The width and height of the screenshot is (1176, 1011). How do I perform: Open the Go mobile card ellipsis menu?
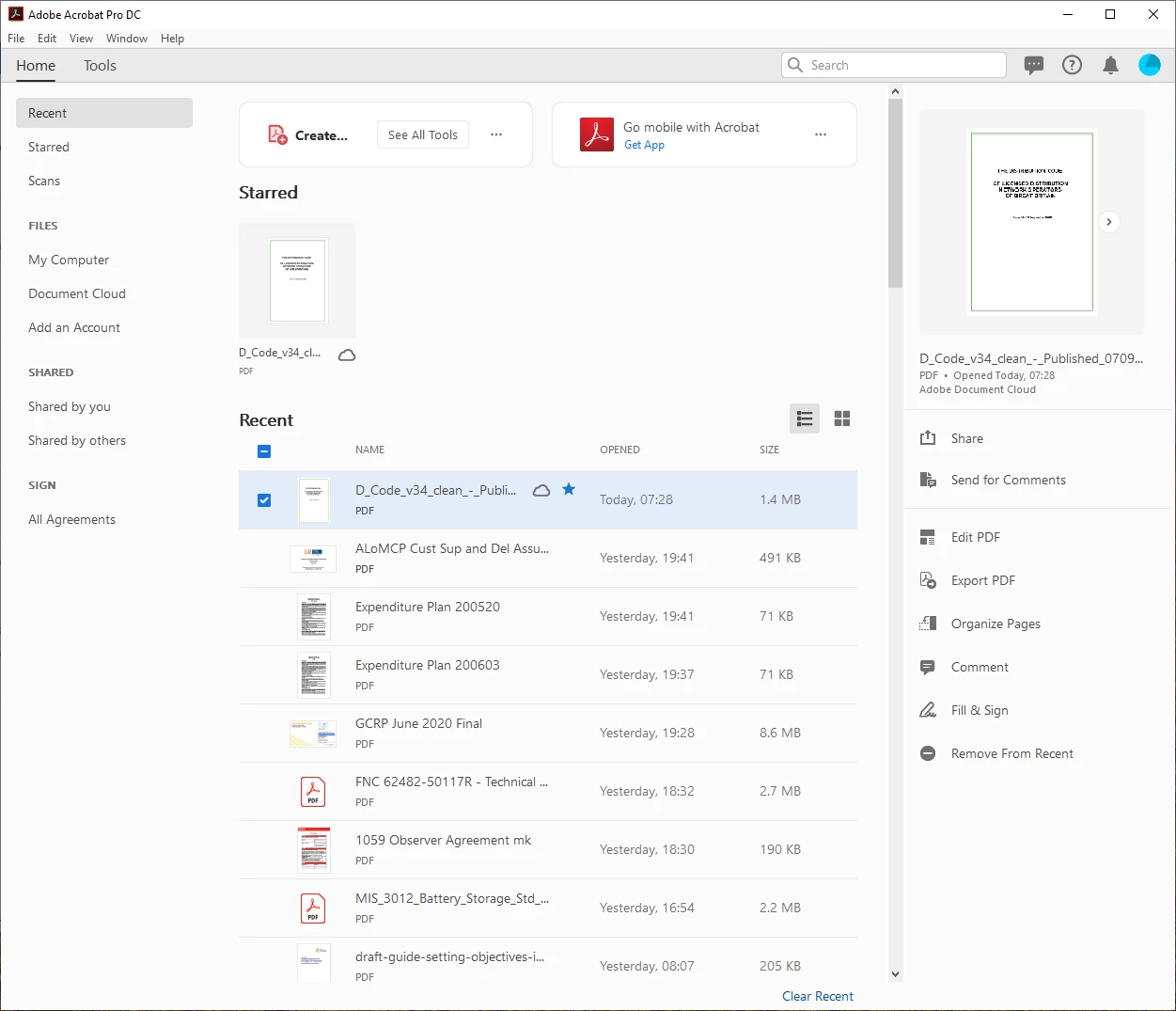(x=821, y=134)
